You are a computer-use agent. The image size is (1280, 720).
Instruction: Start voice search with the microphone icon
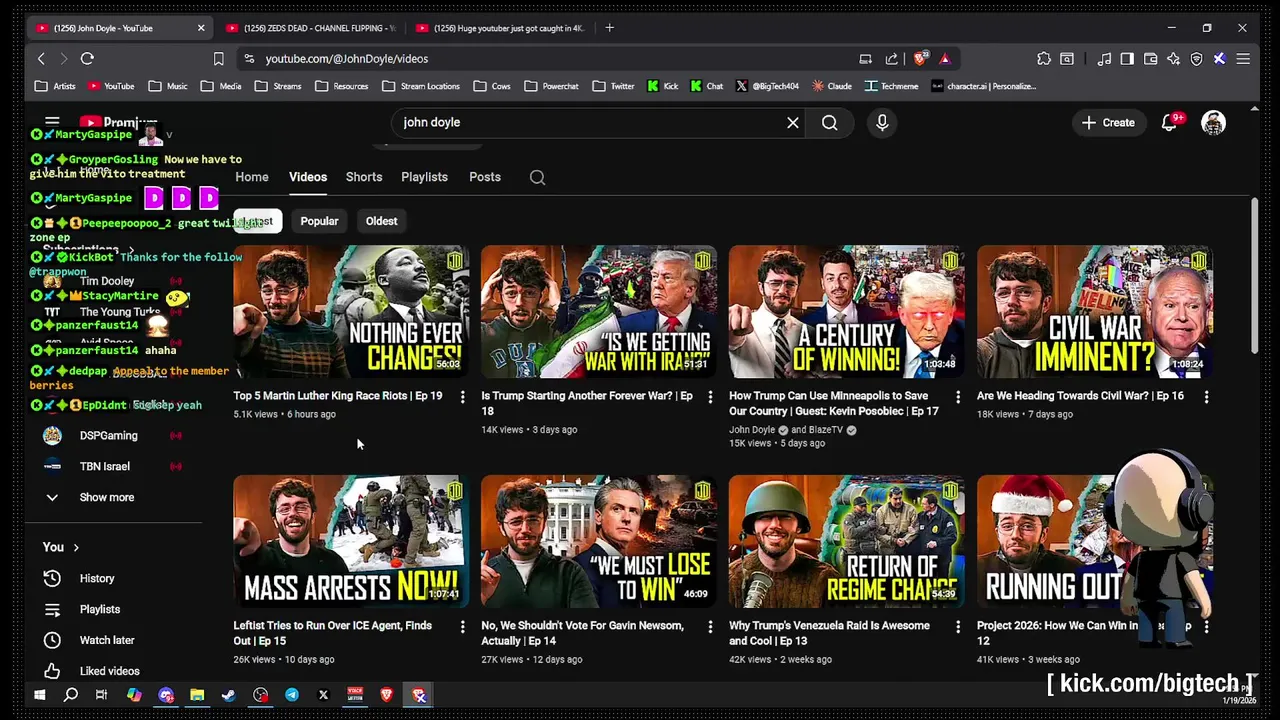point(882,122)
